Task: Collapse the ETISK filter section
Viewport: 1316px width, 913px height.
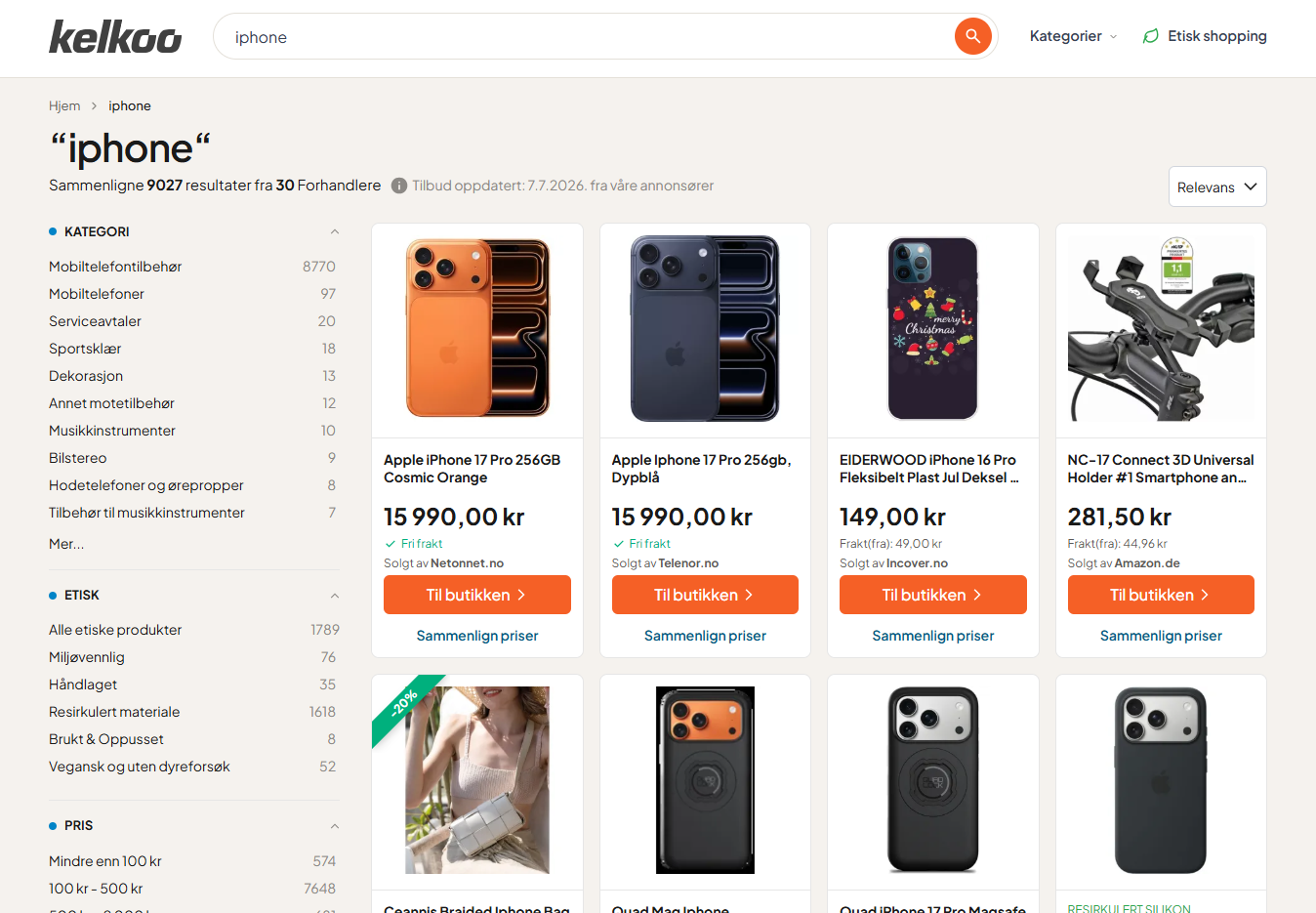Action: (335, 595)
